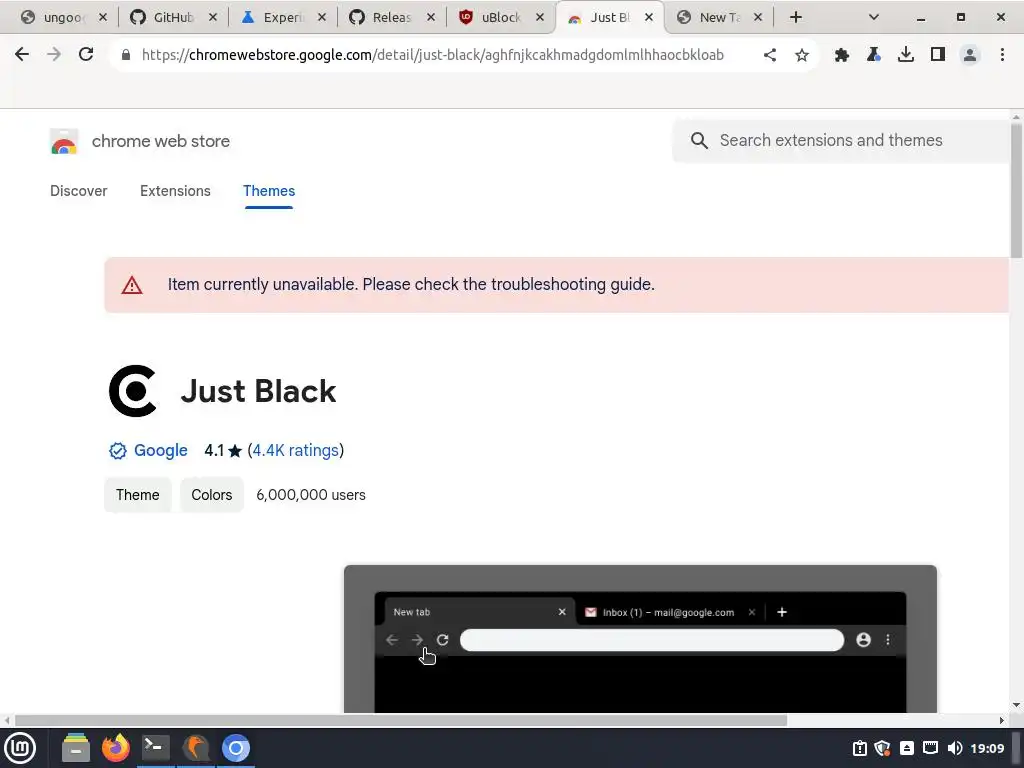The image size is (1024, 768).
Task: Share this page via the share icon
Action: (x=770, y=55)
